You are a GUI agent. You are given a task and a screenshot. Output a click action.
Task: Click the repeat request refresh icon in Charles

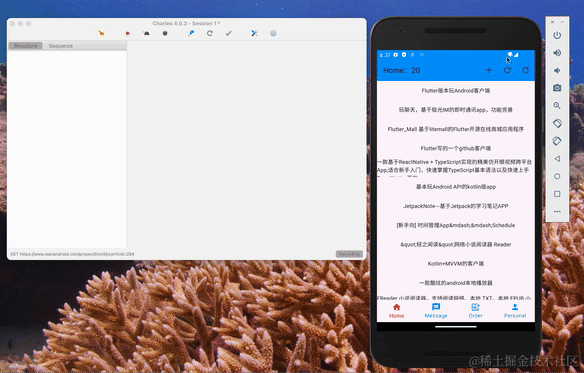210,33
